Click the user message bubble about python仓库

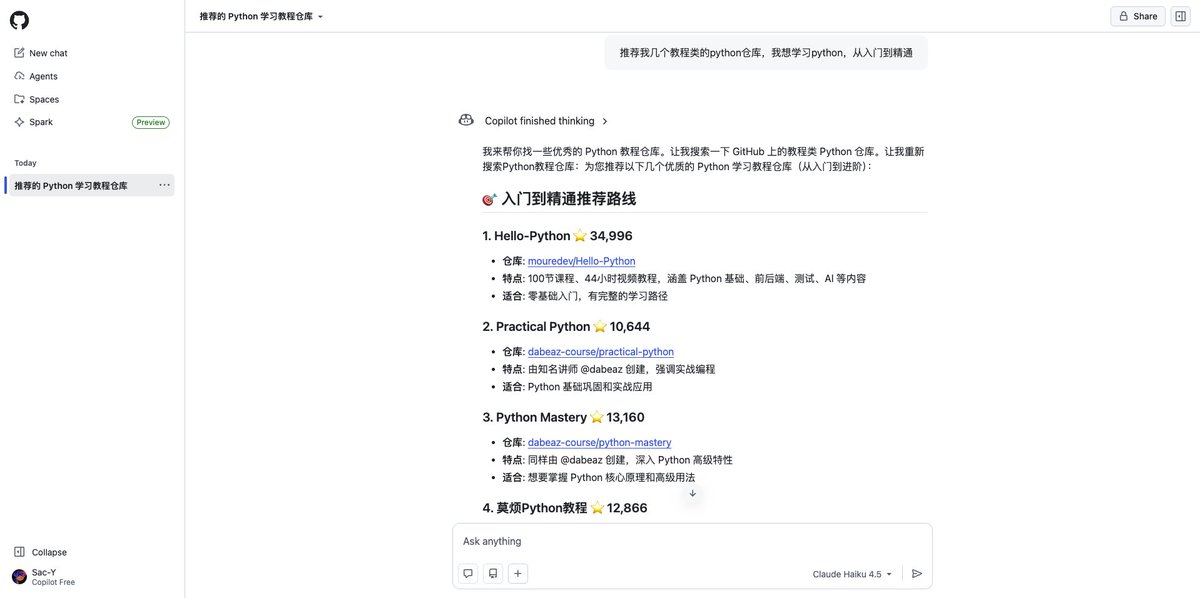coord(766,53)
